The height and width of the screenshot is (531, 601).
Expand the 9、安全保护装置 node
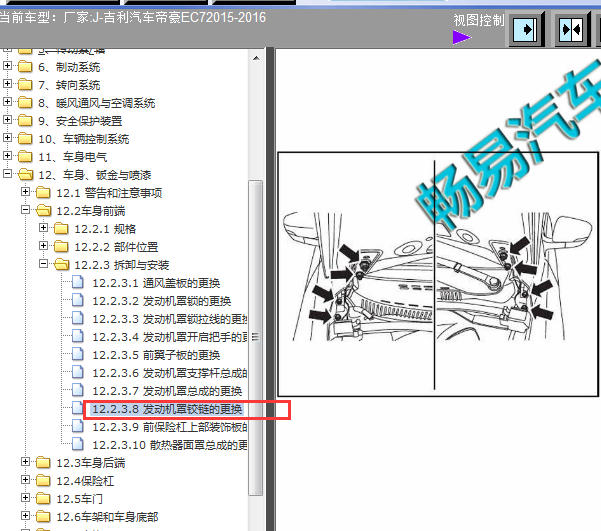click(x=7, y=120)
